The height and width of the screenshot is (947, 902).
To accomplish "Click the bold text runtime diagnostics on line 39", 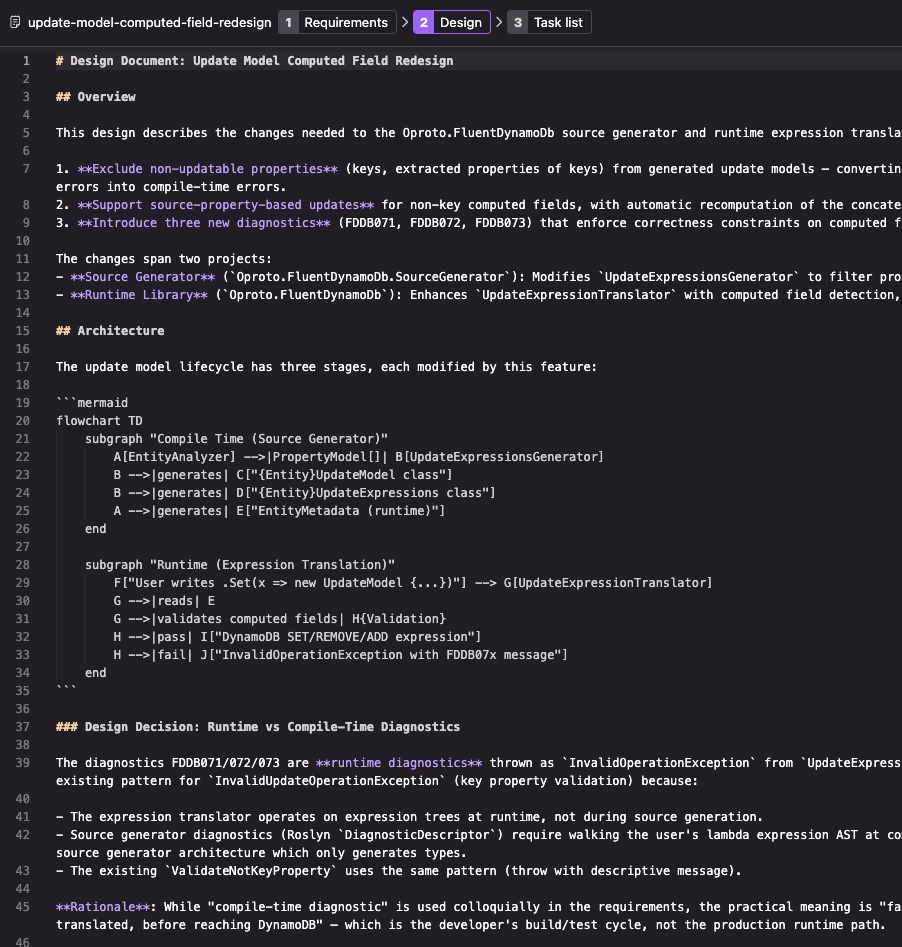I will tap(399, 763).
